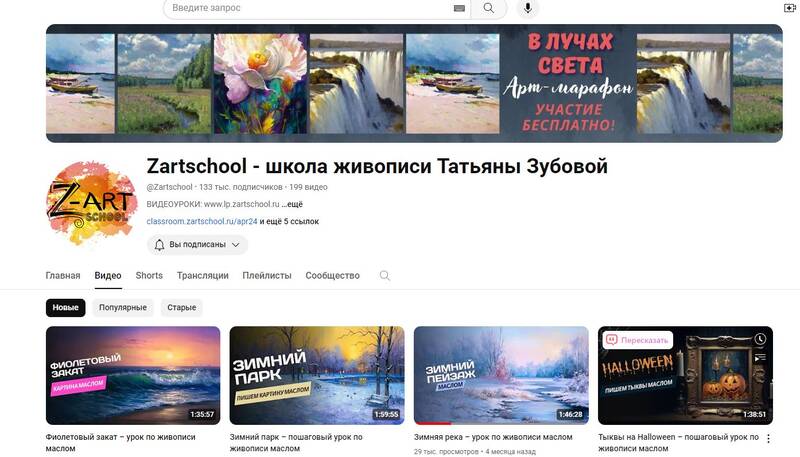Click the channel search magnifier icon

385,276
